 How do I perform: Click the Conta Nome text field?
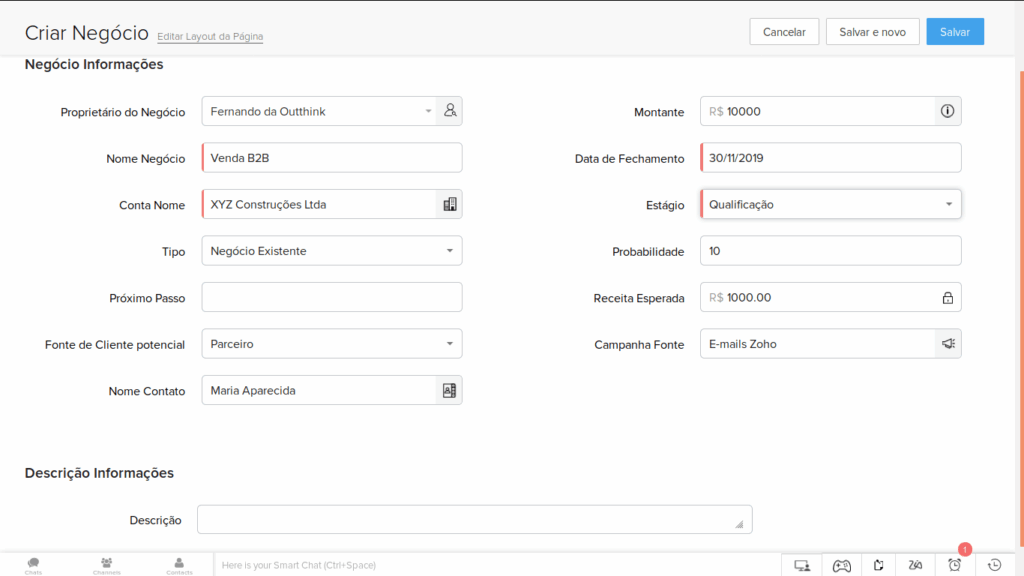click(x=319, y=204)
